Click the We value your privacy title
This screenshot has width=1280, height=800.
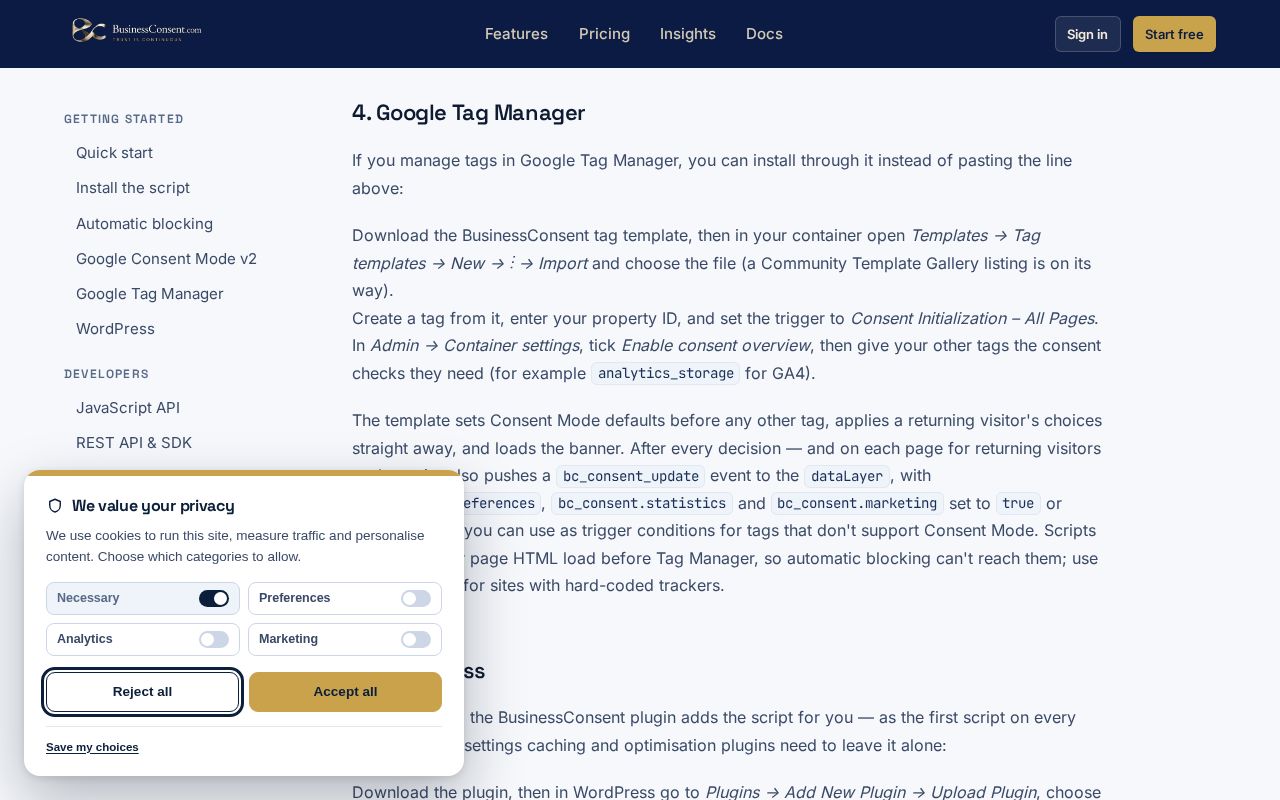click(153, 506)
